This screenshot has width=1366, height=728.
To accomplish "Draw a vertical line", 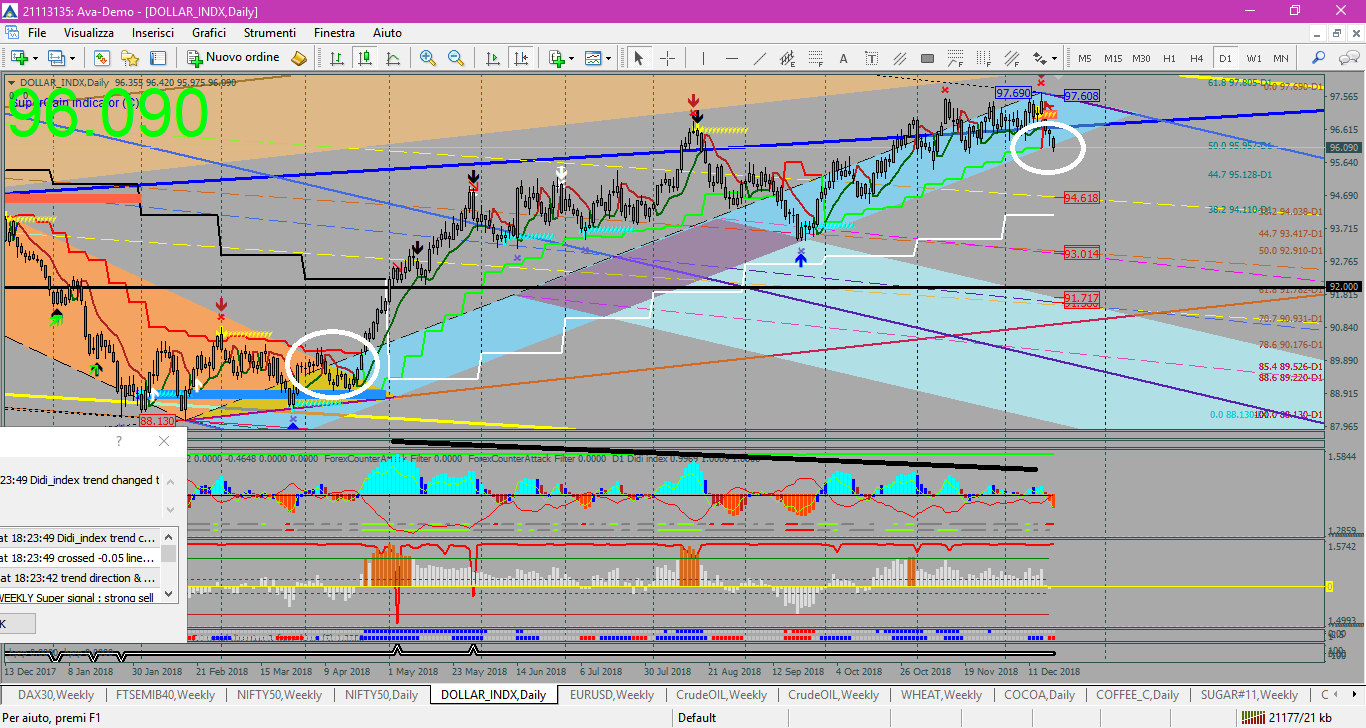I will 703,58.
